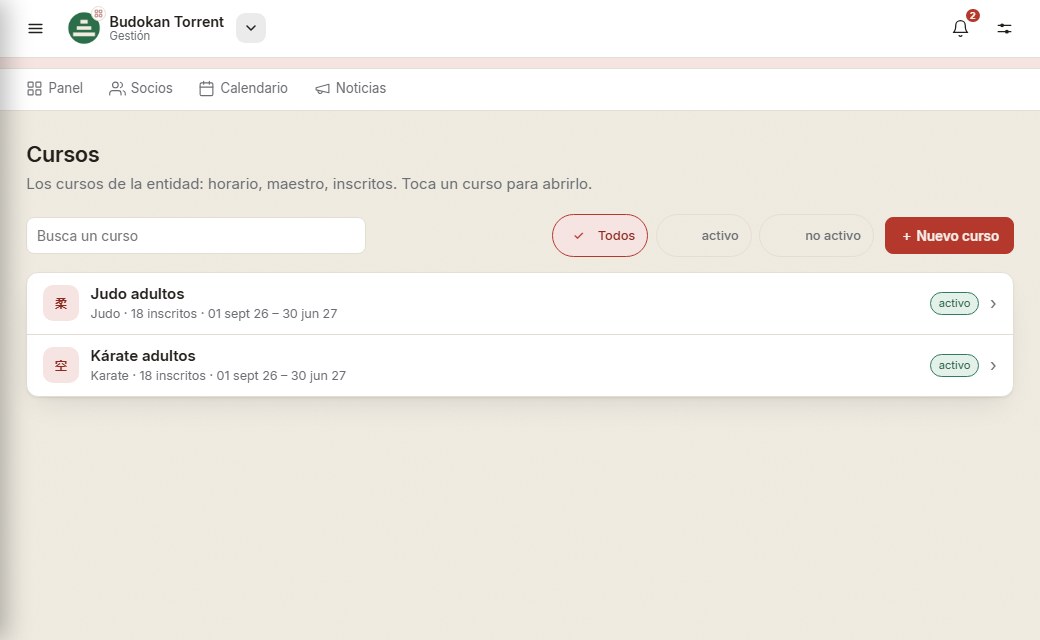This screenshot has height=640, width=1040.
Task: Filter courses by activo
Action: 704,235
